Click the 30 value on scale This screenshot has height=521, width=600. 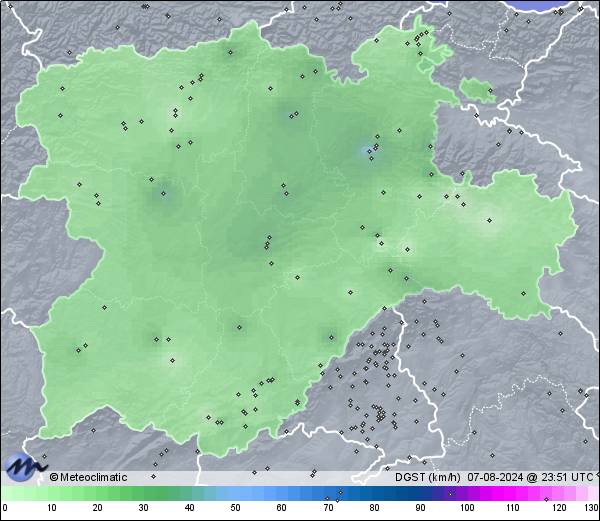[143, 508]
